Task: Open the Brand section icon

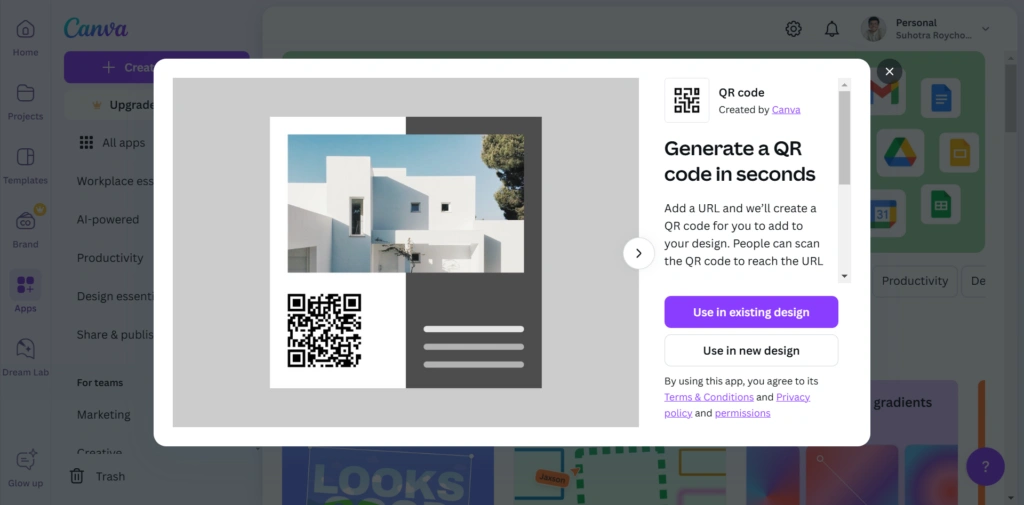Action: point(25,221)
